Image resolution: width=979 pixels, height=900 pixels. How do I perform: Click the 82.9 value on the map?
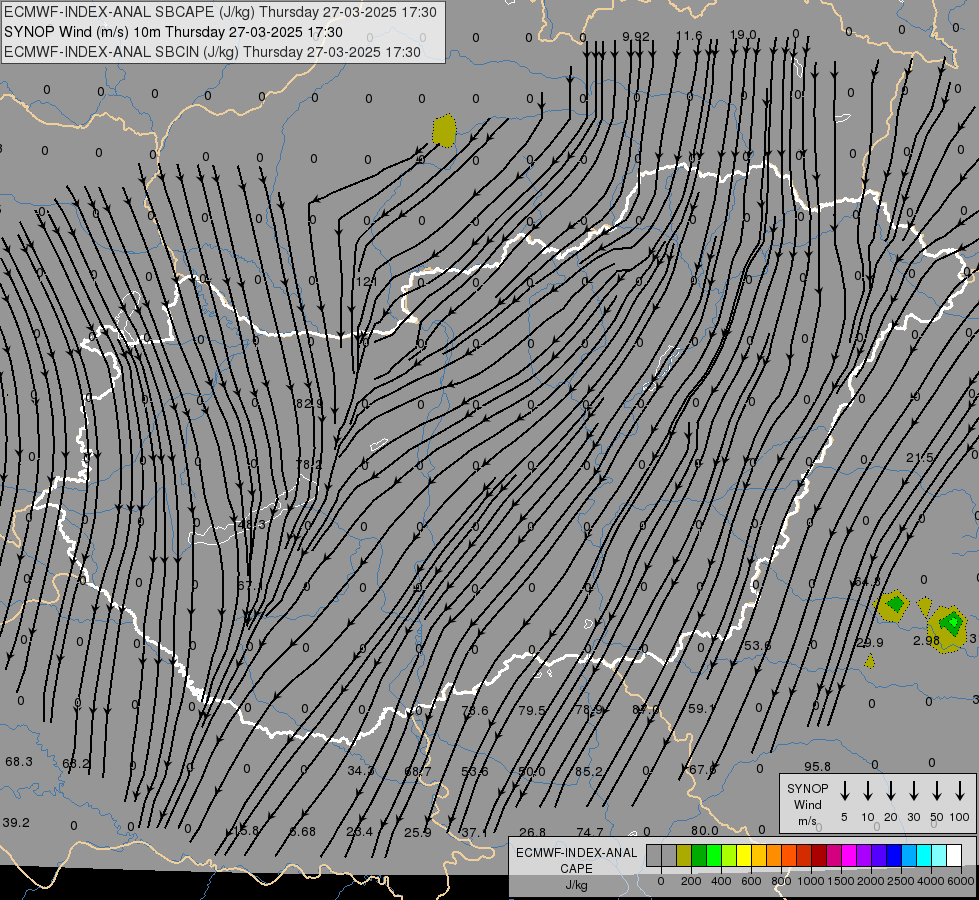309,404
